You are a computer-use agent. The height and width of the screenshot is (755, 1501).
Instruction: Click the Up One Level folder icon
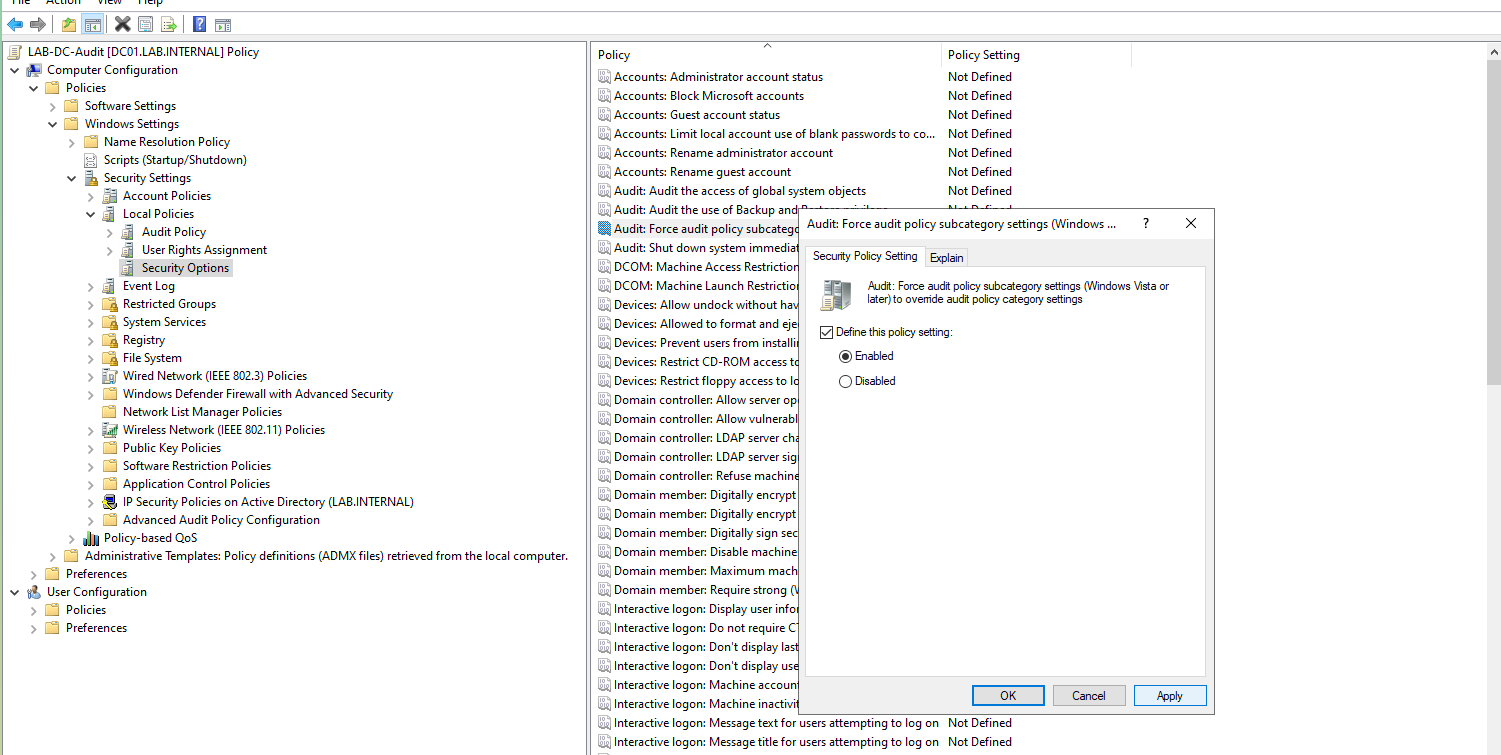tap(69, 24)
